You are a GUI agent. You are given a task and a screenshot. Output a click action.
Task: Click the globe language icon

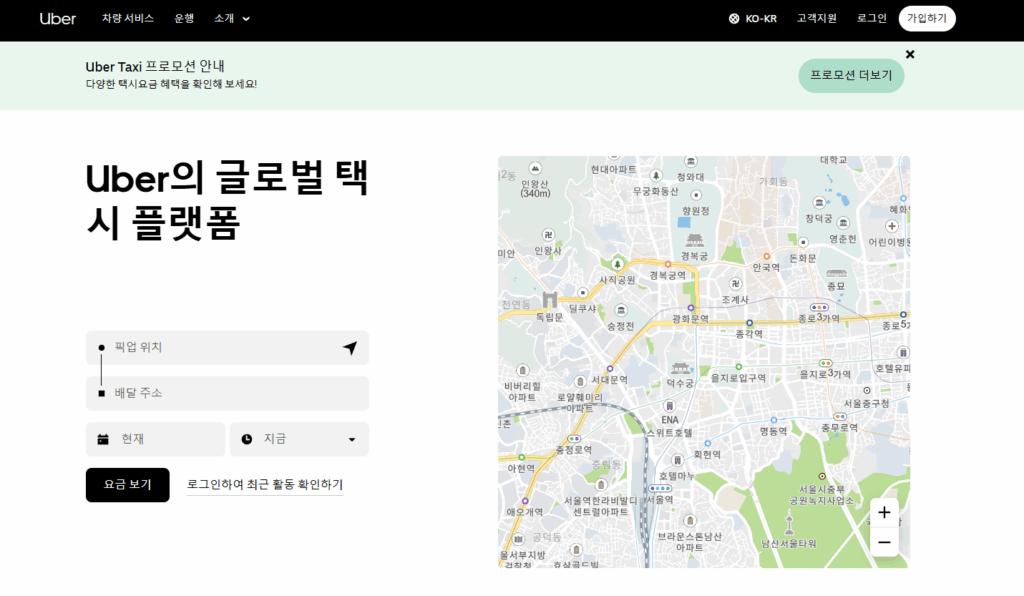[x=734, y=19]
